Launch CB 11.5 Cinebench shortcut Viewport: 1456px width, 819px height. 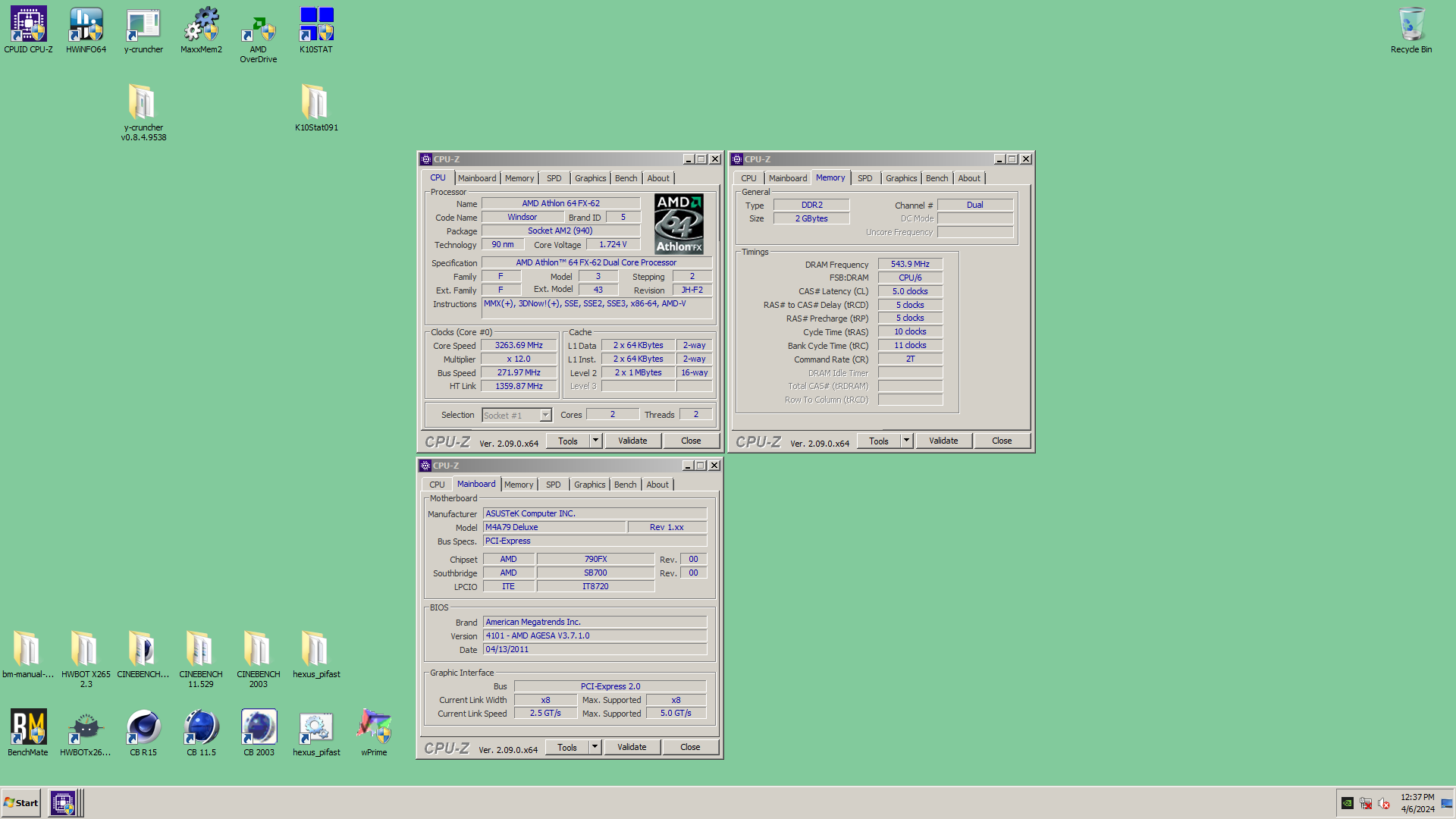coord(201,733)
